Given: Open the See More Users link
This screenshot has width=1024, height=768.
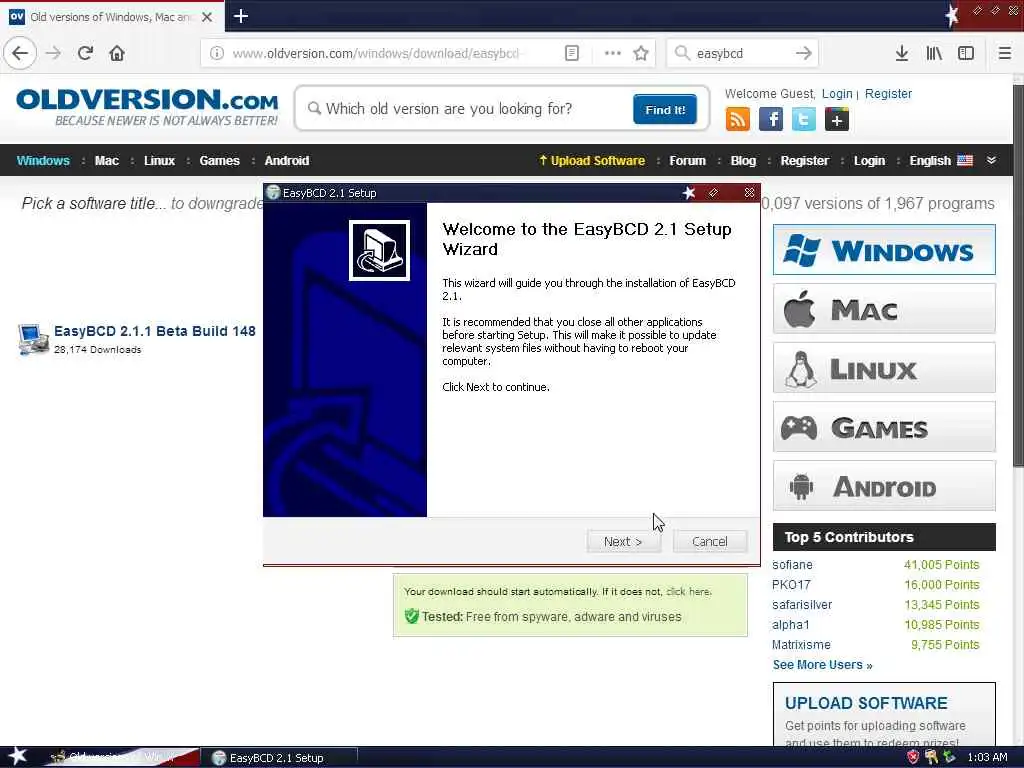Looking at the screenshot, I should tap(822, 665).
